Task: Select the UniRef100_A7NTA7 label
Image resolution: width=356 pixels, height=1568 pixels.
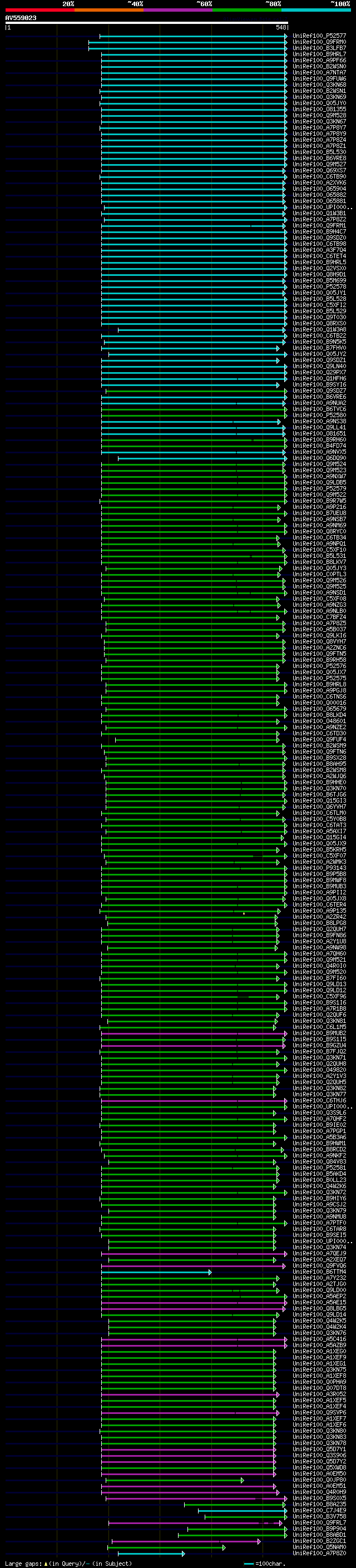Action: tap(319, 72)
